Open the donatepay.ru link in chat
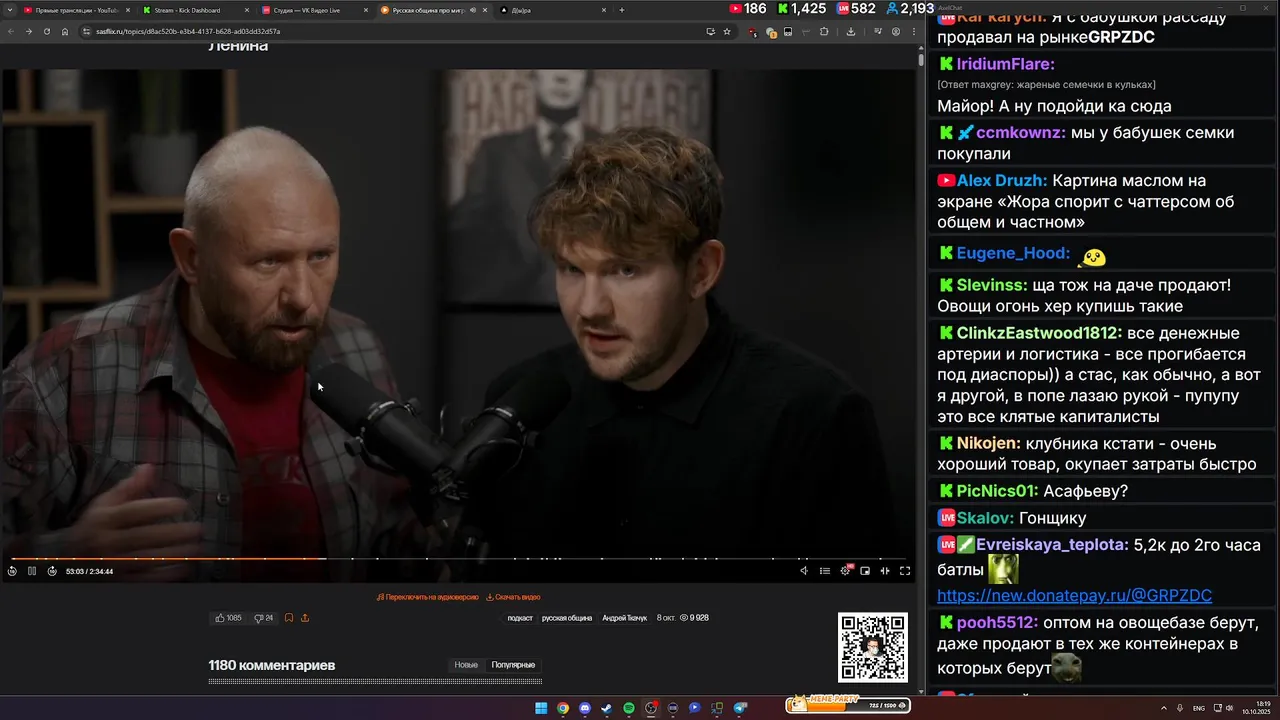Image resolution: width=1280 pixels, height=720 pixels. (1074, 595)
